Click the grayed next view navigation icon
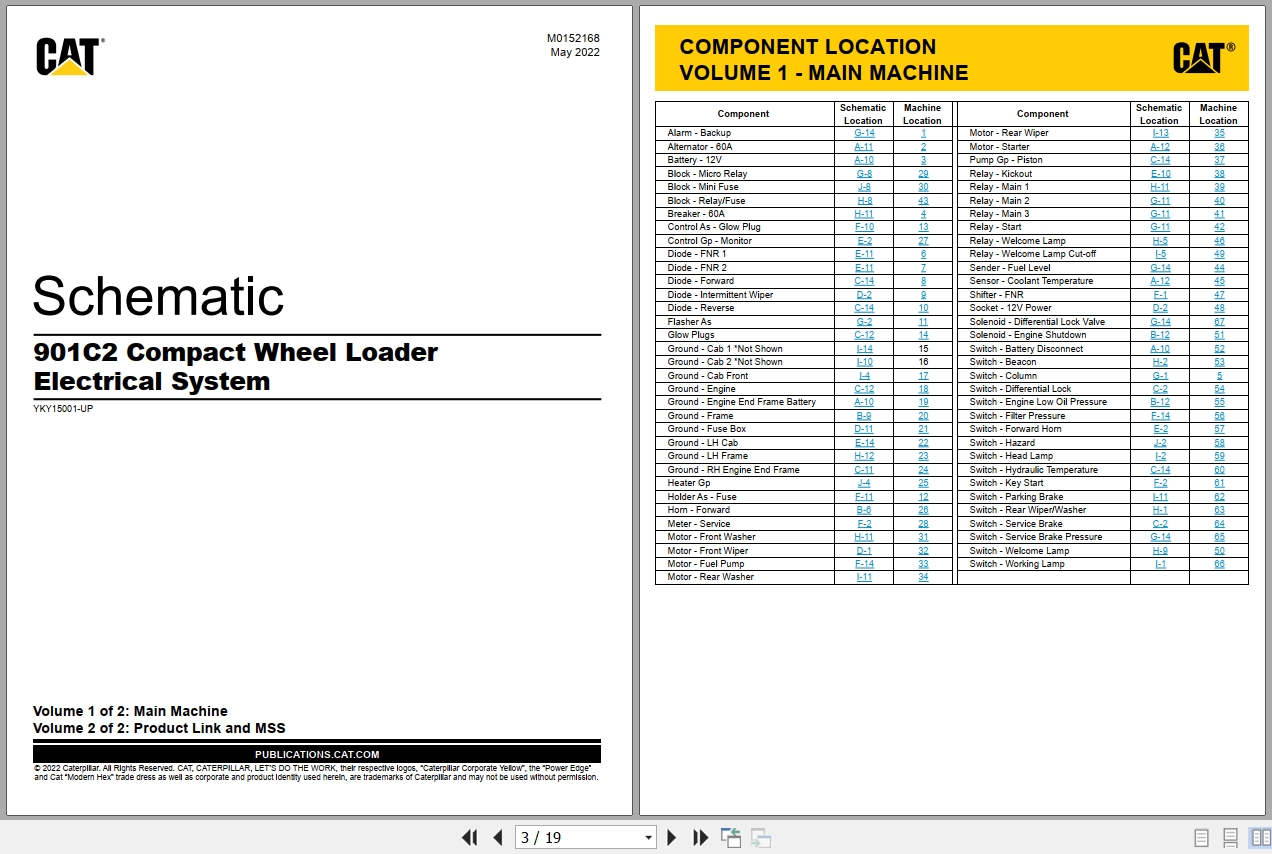The height and width of the screenshot is (854, 1272). (761, 838)
